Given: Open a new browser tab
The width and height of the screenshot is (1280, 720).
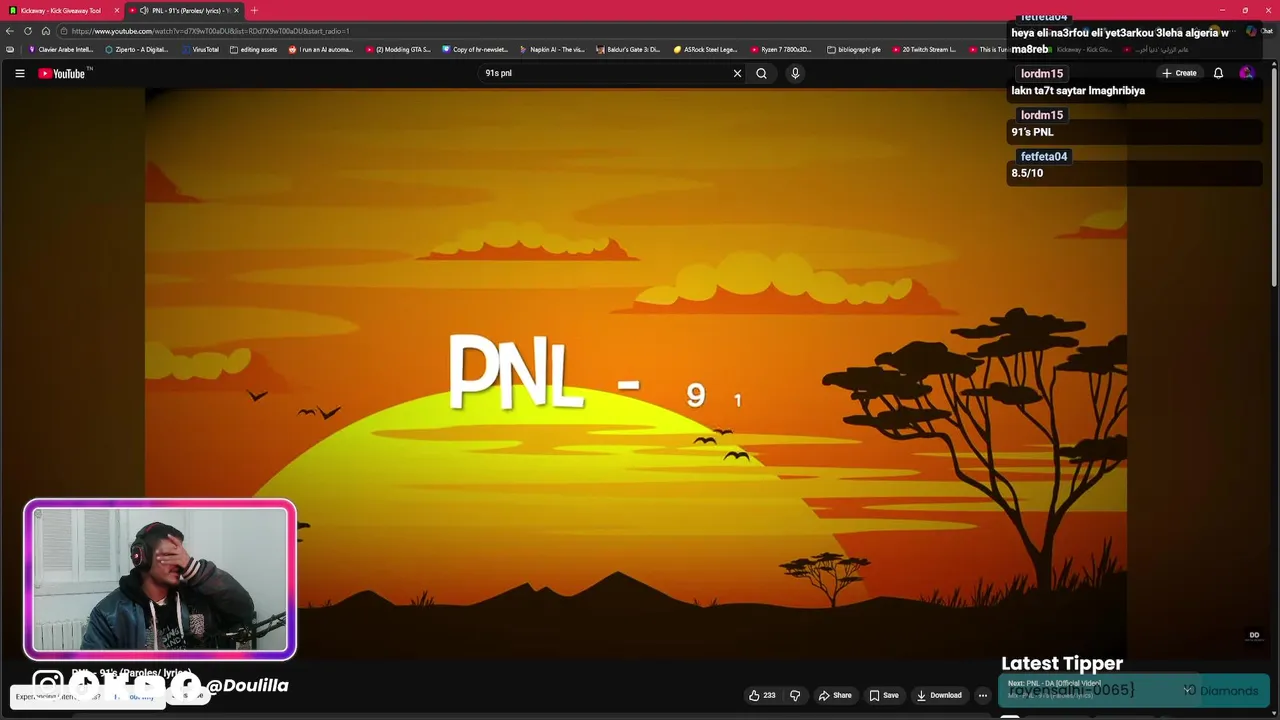Looking at the screenshot, I should (x=254, y=10).
